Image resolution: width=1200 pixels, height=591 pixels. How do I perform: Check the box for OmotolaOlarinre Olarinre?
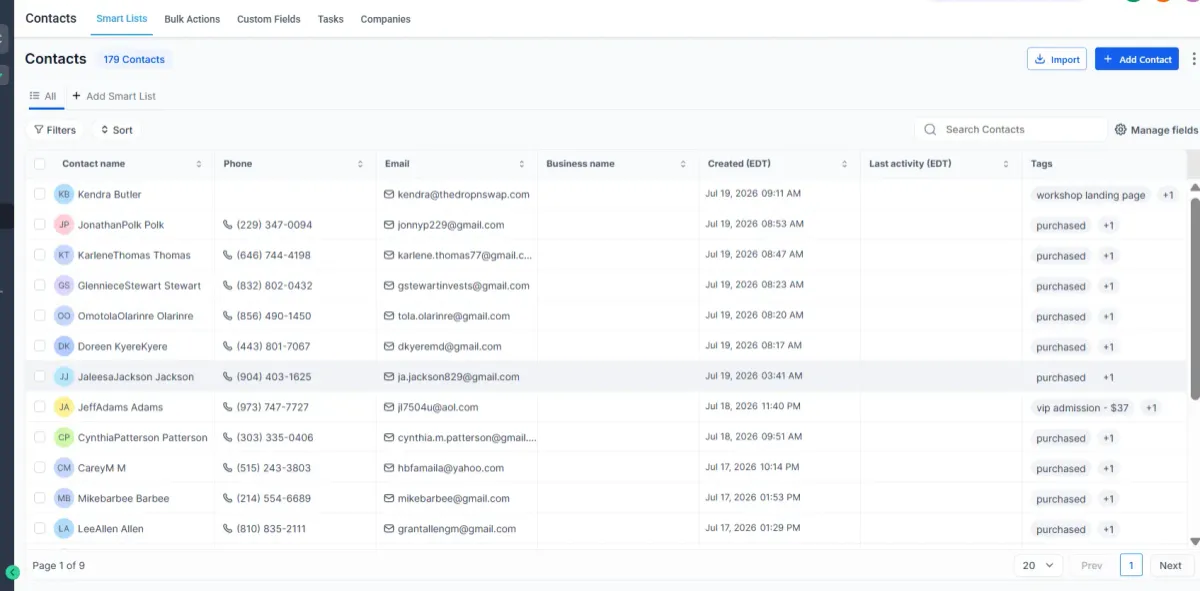coord(40,316)
